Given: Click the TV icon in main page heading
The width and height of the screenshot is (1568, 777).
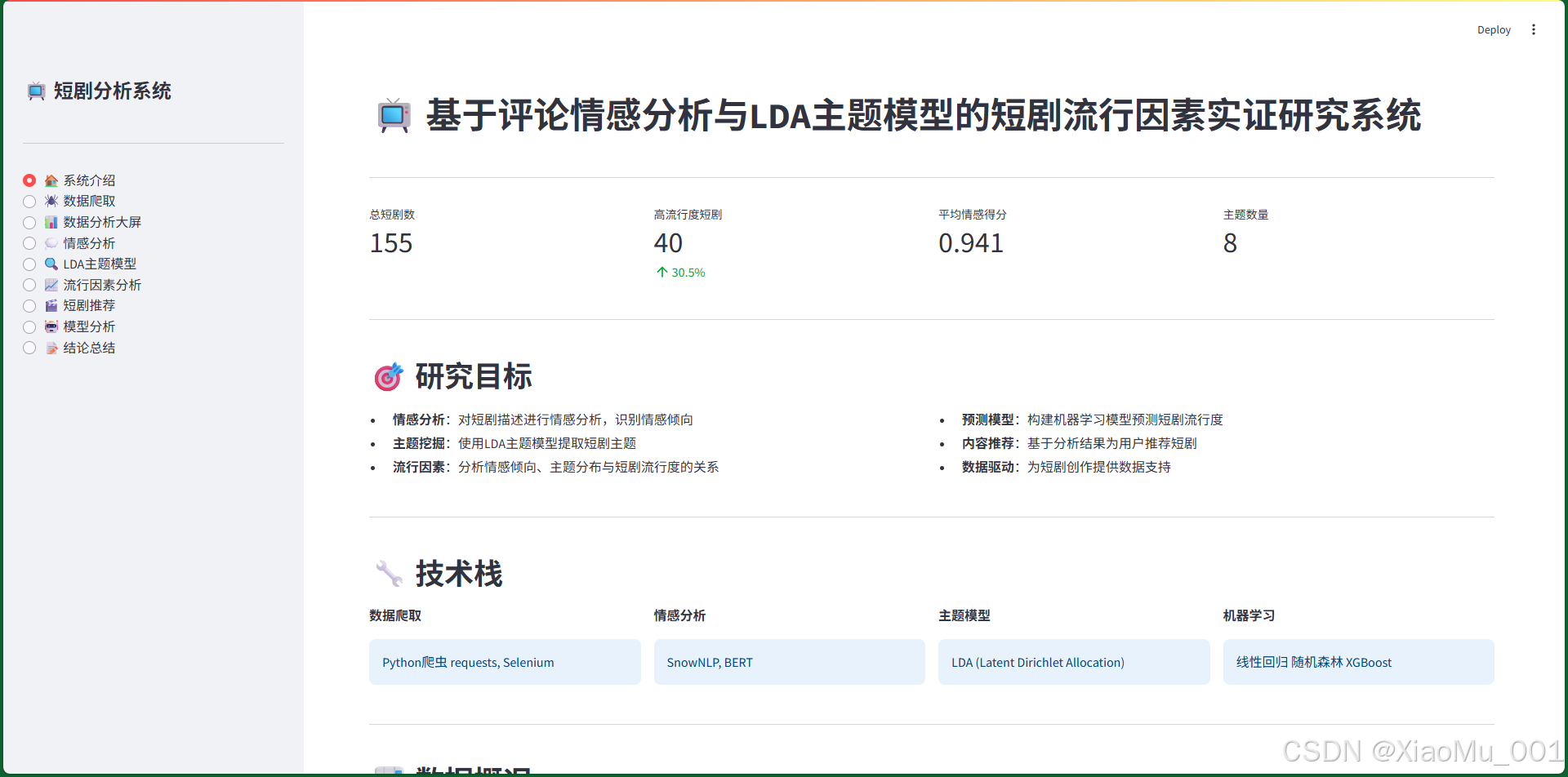Looking at the screenshot, I should coord(394,116).
